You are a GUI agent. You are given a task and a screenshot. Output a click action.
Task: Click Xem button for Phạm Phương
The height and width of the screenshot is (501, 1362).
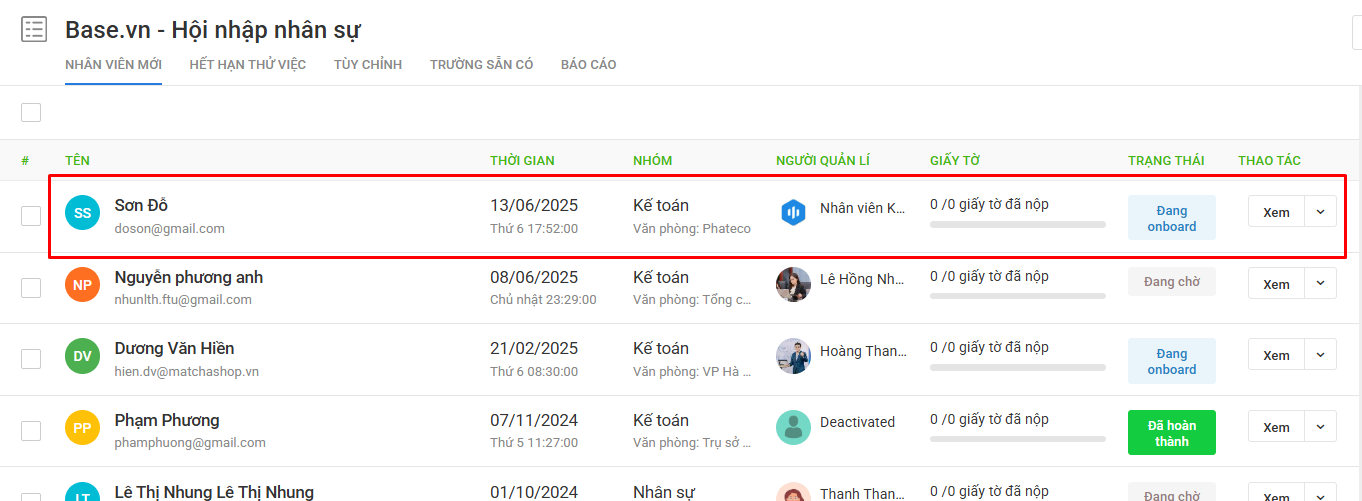coord(1276,427)
